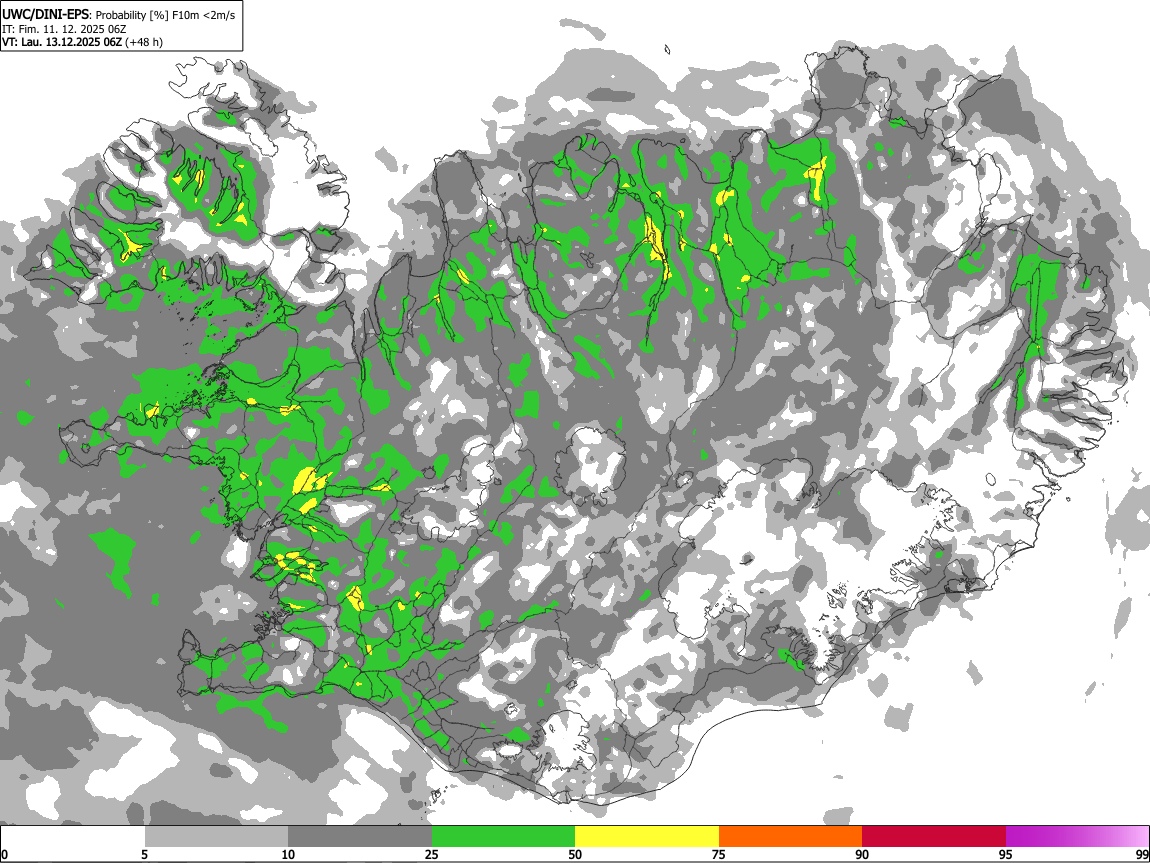Click the green 25–50% legend segment
This screenshot has height=863, width=1150.
[503, 836]
